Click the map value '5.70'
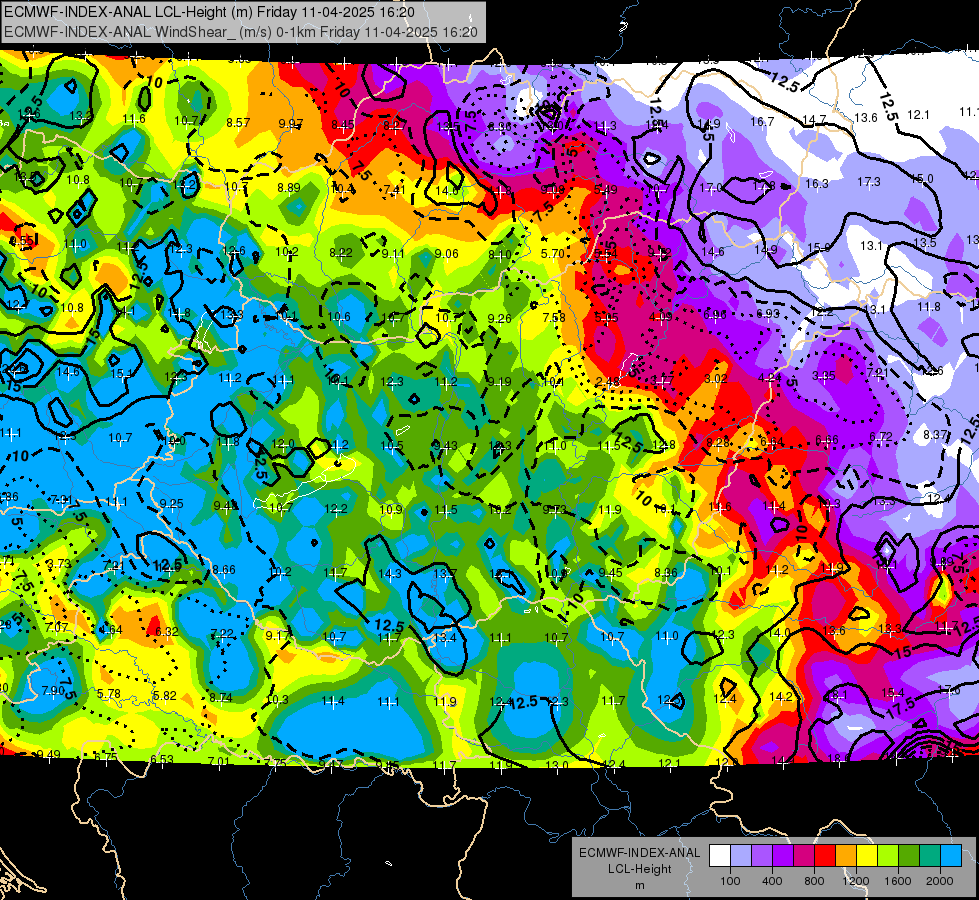Screen dimensions: 979x900 [x=553, y=254]
